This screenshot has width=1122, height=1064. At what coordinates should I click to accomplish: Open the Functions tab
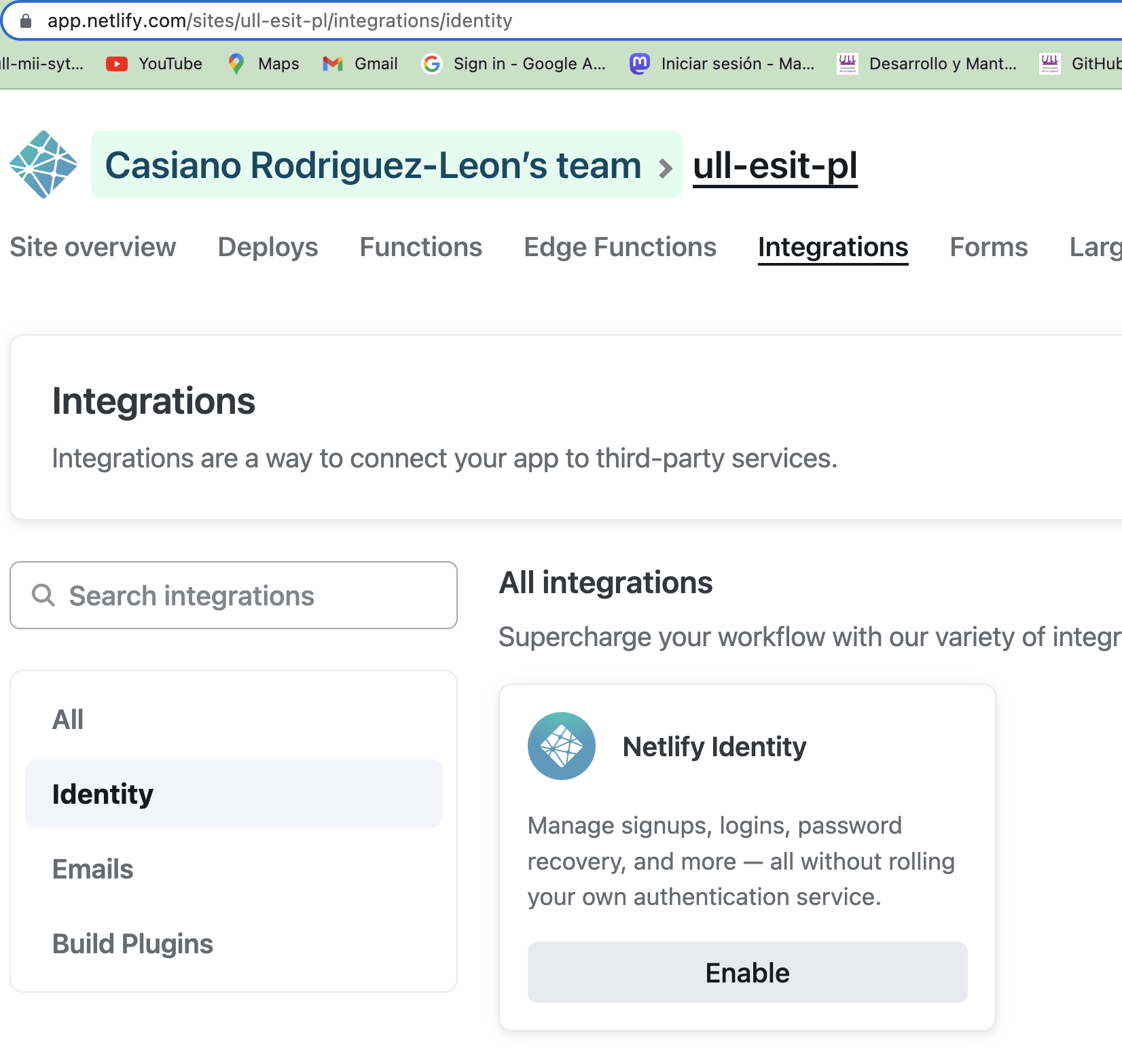tap(421, 247)
